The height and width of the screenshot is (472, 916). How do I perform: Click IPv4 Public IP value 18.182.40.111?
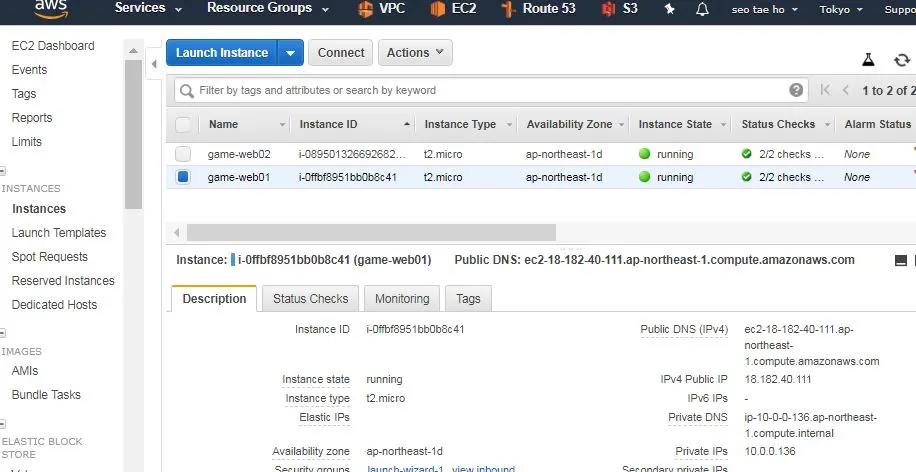coord(778,379)
